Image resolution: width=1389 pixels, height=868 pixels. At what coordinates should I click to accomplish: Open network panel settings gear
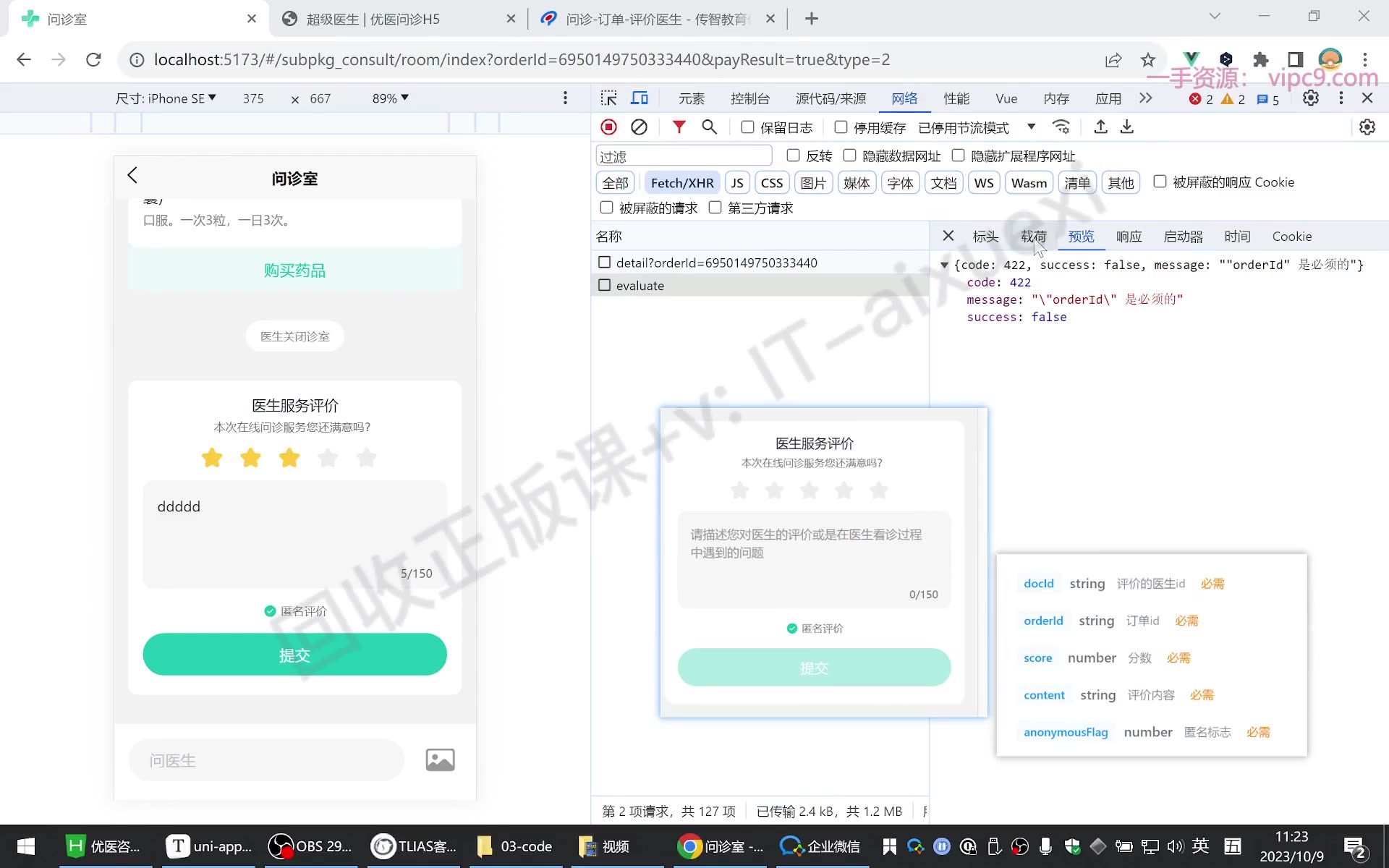(1367, 127)
